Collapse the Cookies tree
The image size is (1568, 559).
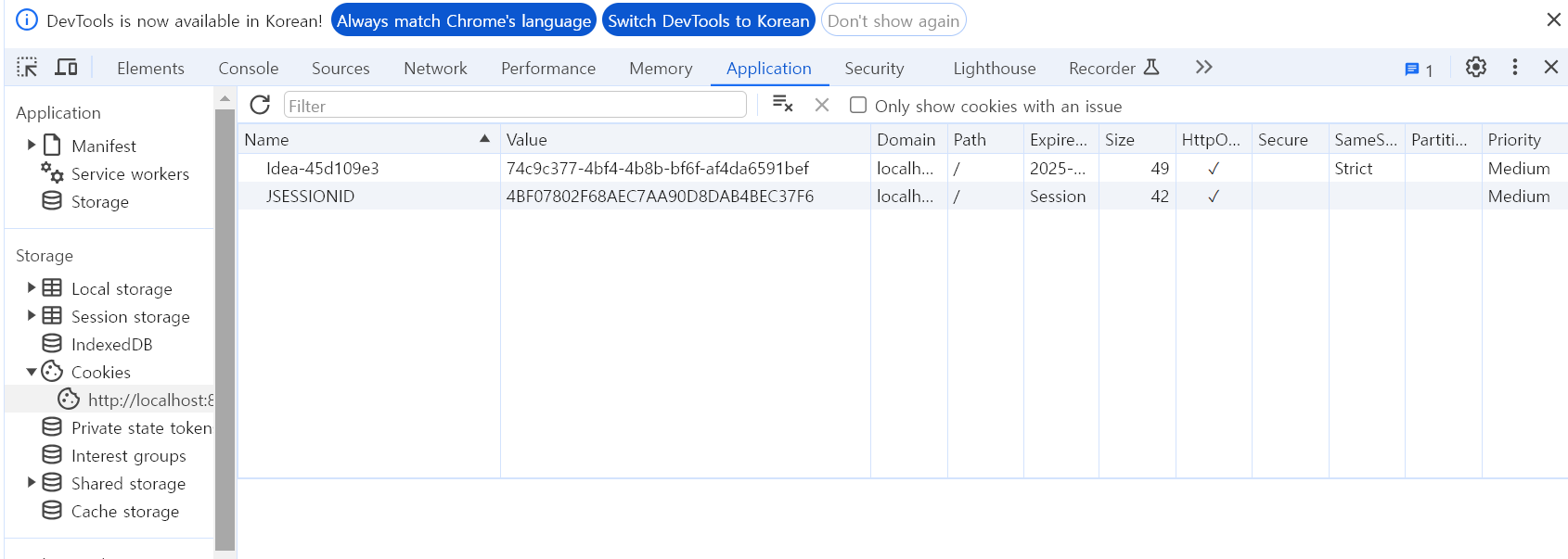click(x=32, y=372)
